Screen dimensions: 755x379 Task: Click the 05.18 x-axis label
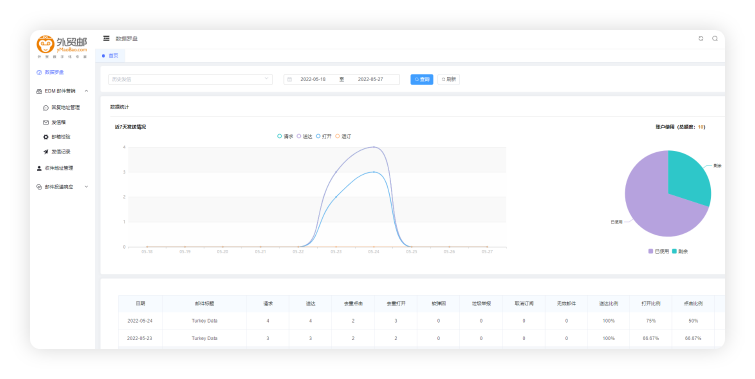click(x=147, y=252)
